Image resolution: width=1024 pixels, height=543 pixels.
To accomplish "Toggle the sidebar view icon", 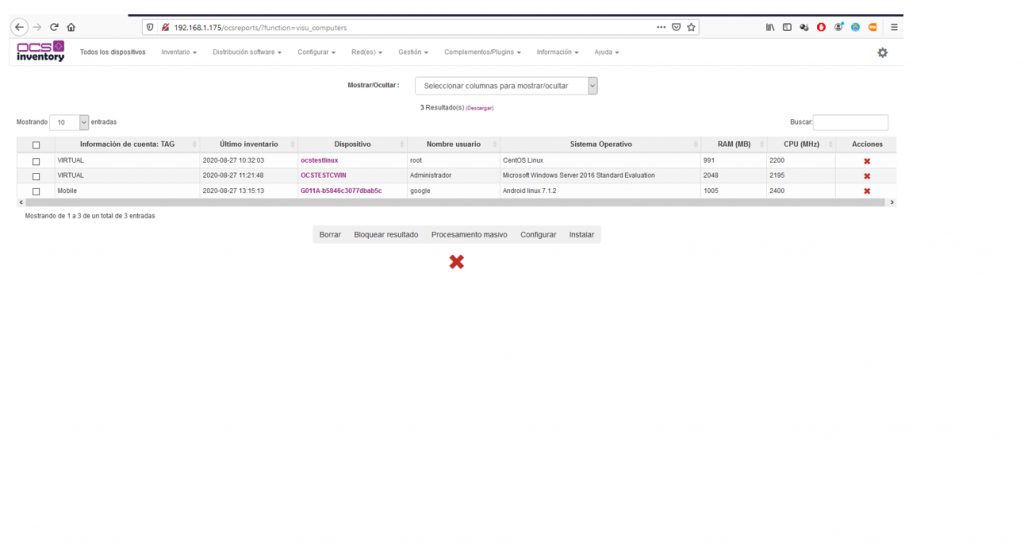I will click(x=787, y=27).
